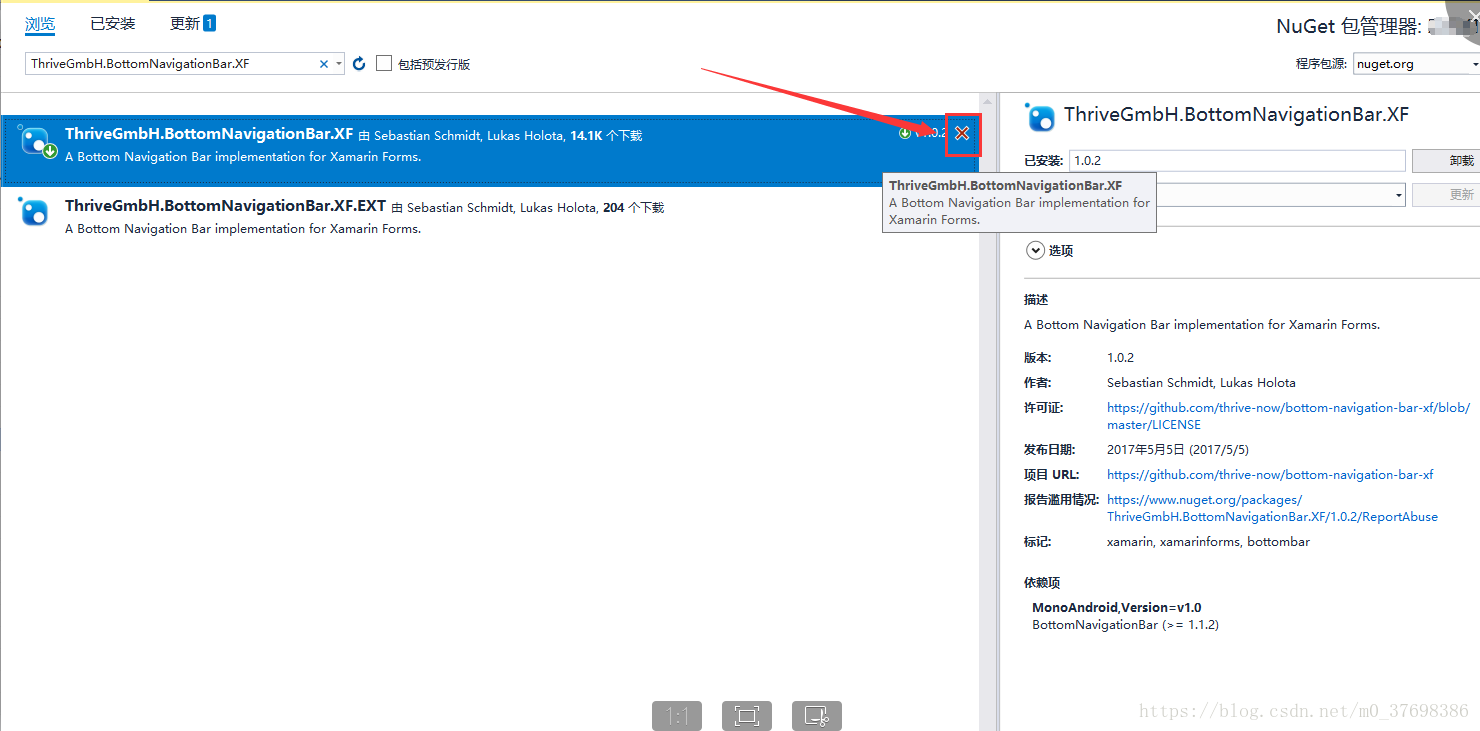
Task: Switch to the 已安装 tab
Action: [113, 24]
